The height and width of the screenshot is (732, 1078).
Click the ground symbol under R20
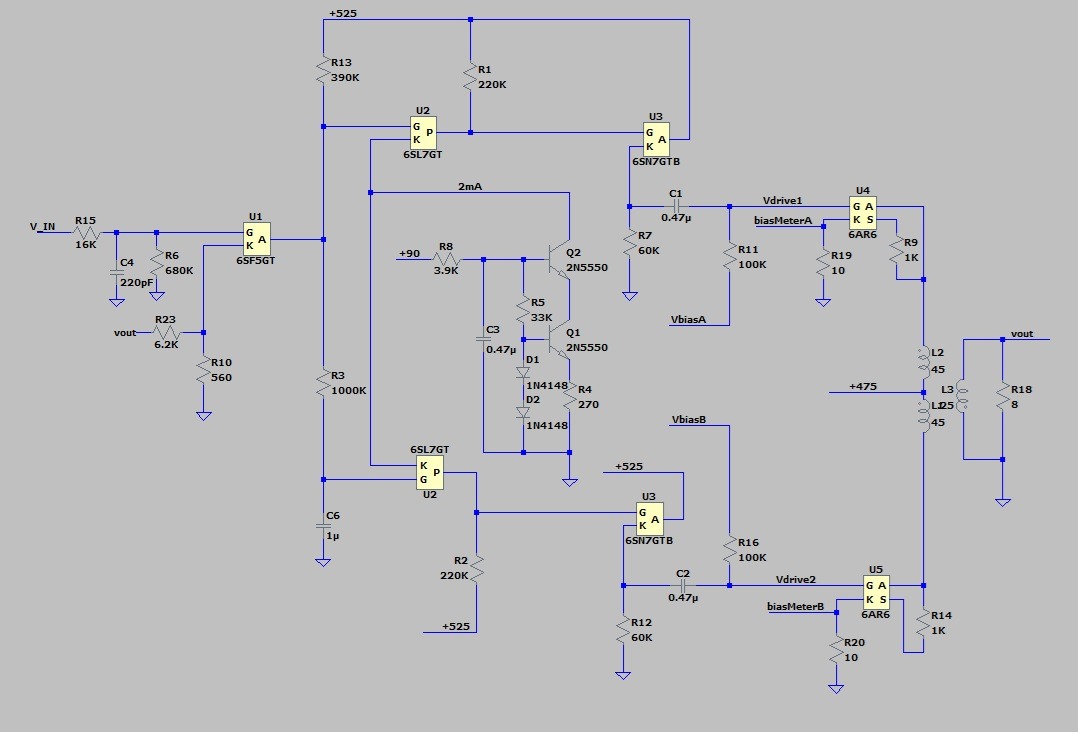click(x=836, y=689)
